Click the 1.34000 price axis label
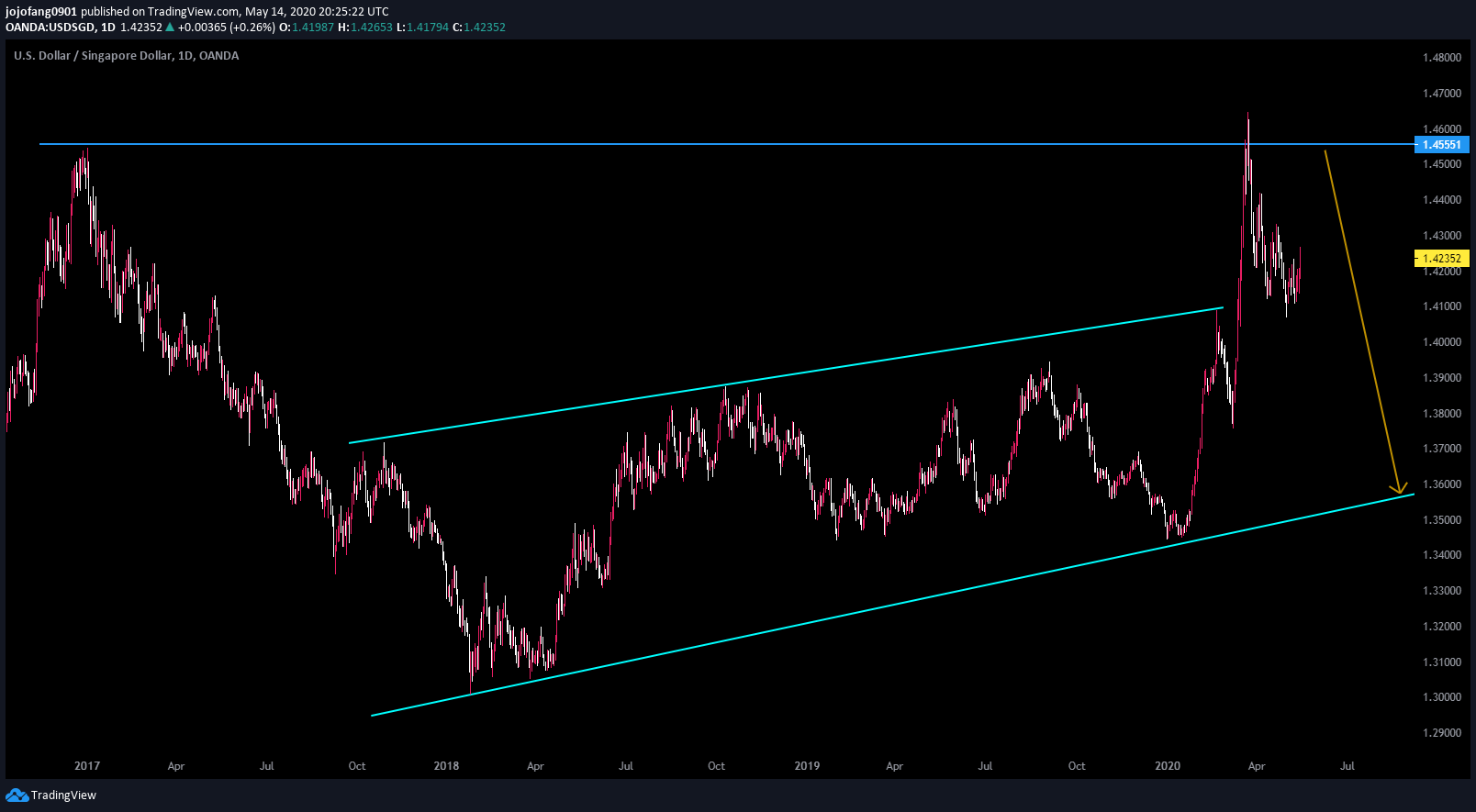 point(1442,555)
